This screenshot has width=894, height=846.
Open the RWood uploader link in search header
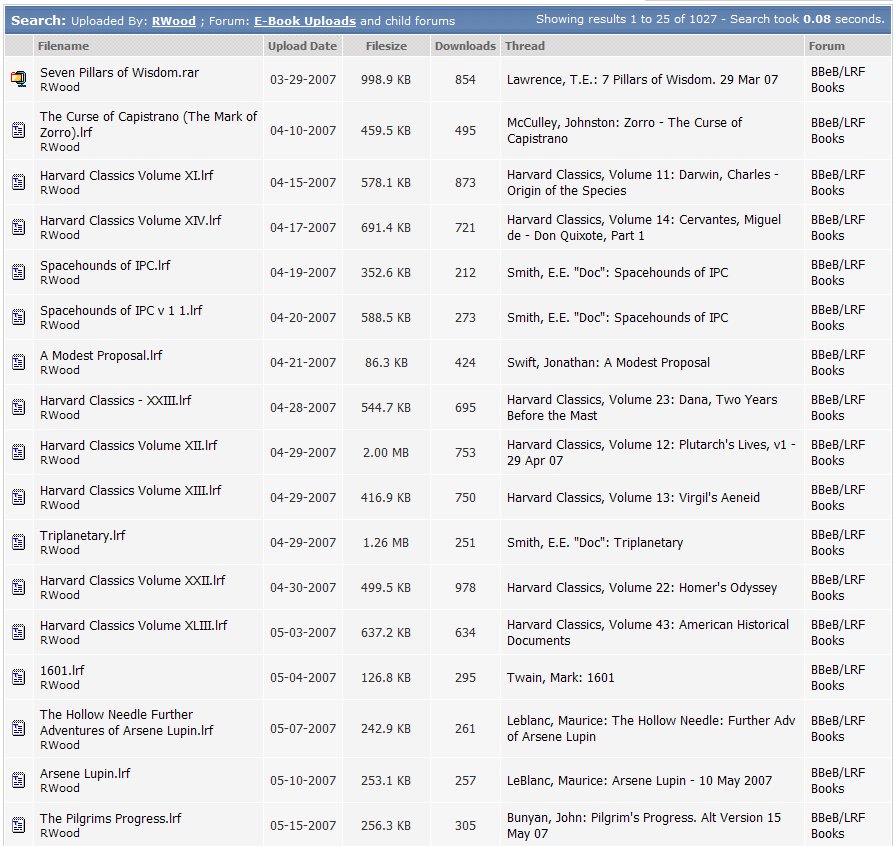pyautogui.click(x=173, y=21)
